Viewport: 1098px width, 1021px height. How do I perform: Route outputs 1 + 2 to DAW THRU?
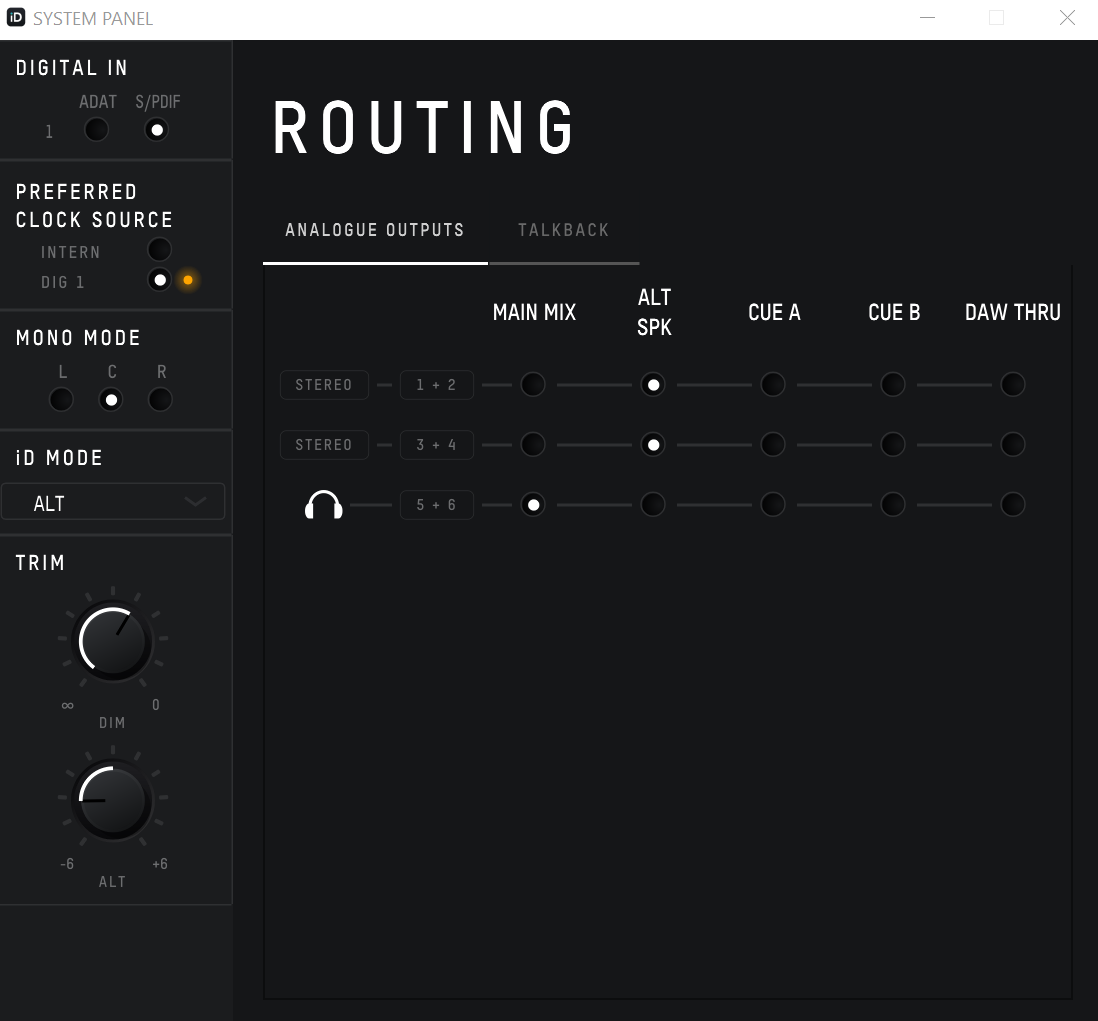1013,384
